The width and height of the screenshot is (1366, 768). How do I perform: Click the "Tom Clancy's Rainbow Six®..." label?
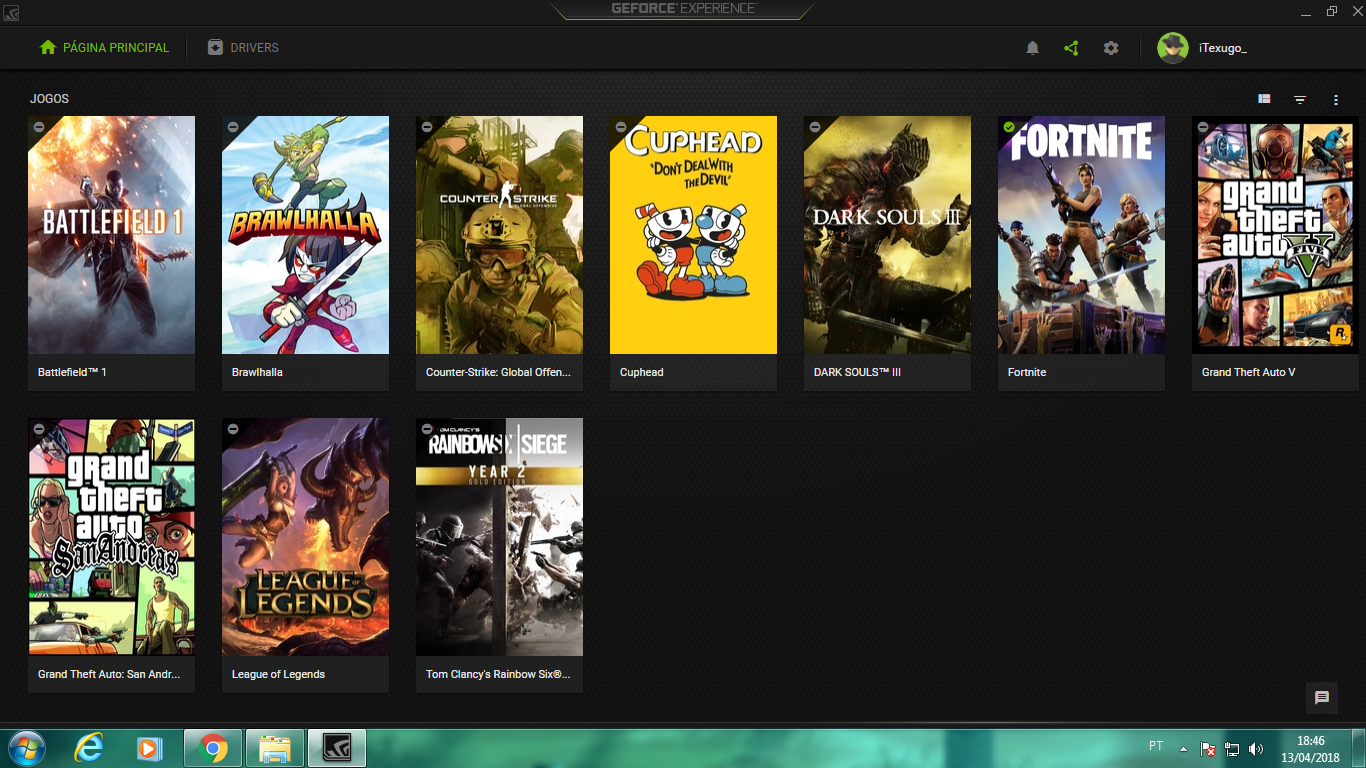point(498,674)
